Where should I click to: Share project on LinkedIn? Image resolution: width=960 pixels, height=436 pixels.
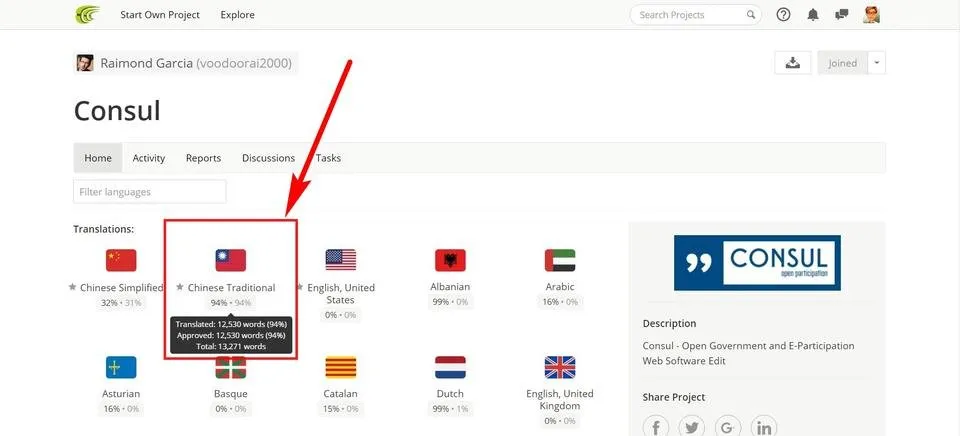click(764, 426)
